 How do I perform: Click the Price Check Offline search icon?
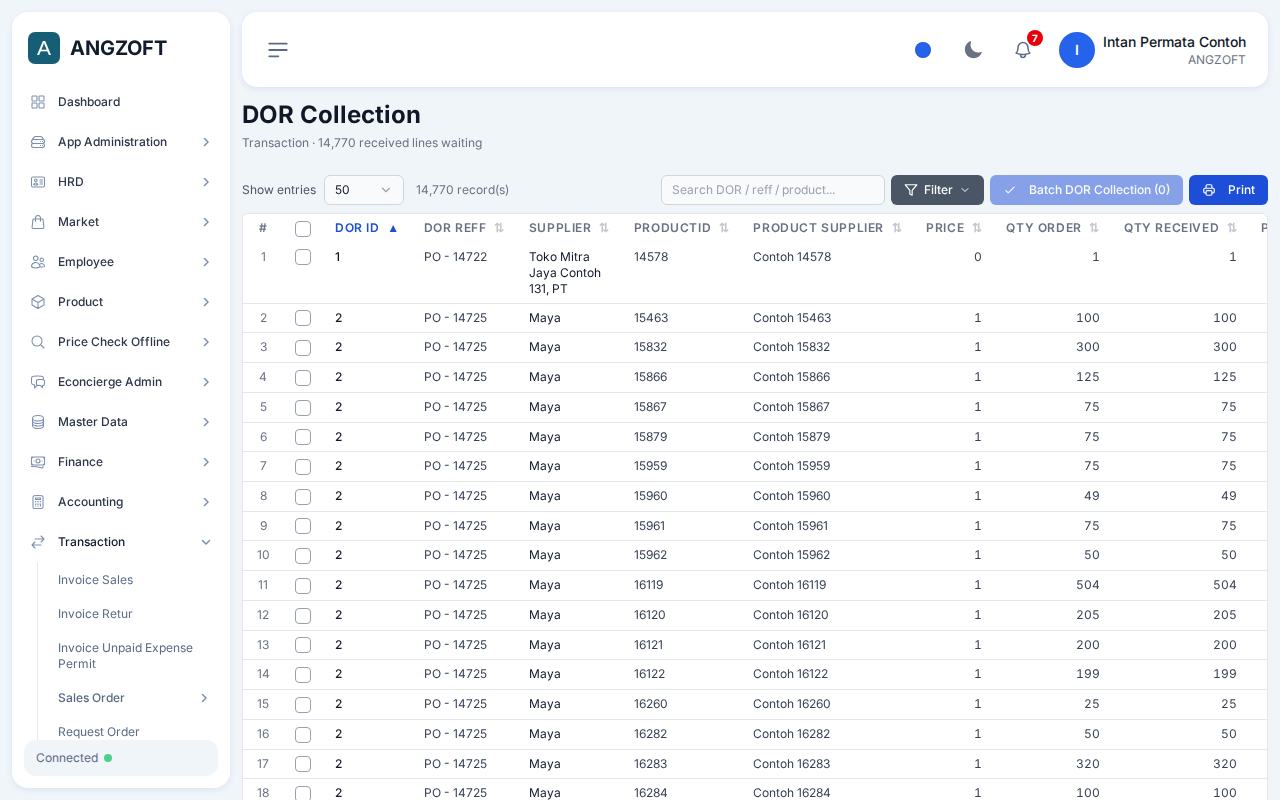pos(38,342)
